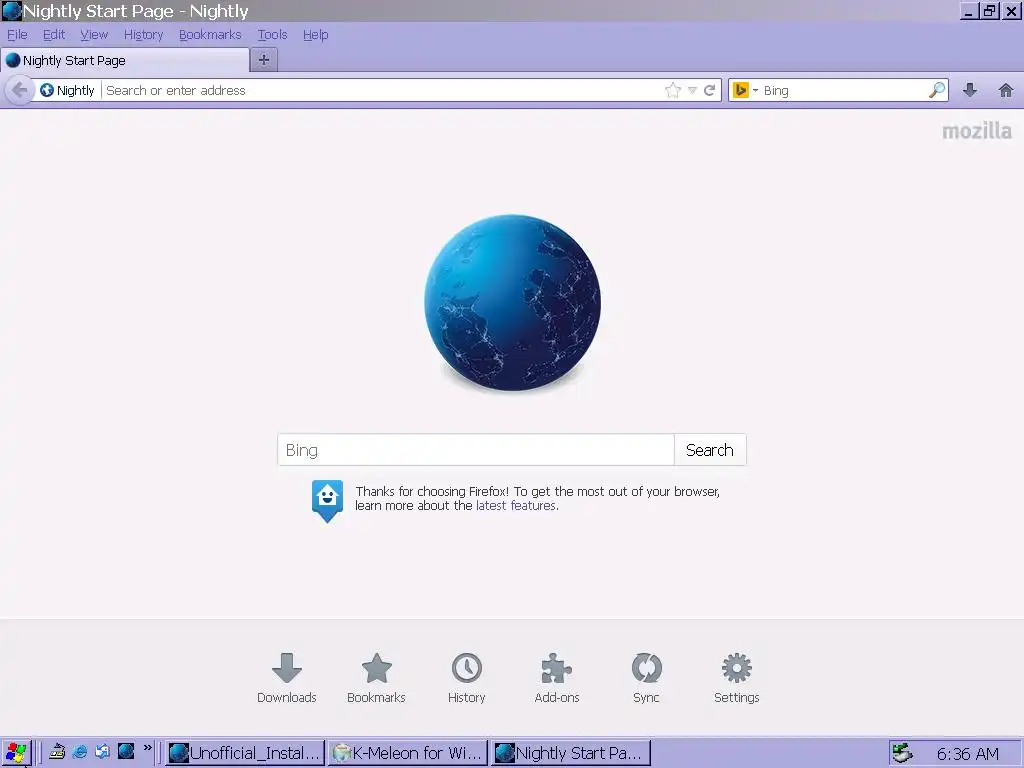This screenshot has height=768, width=1024.
Task: Click the Show Desktop quick launch icon
Action: (57, 752)
